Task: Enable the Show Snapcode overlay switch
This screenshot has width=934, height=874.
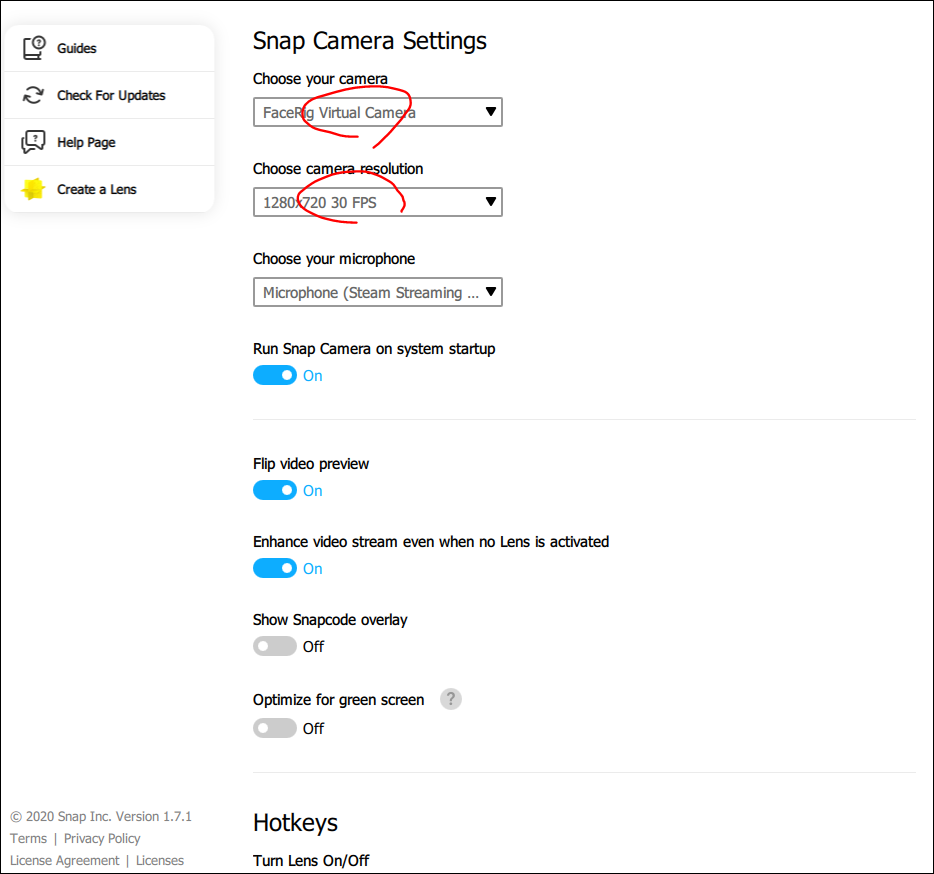Action: pyautogui.click(x=275, y=646)
